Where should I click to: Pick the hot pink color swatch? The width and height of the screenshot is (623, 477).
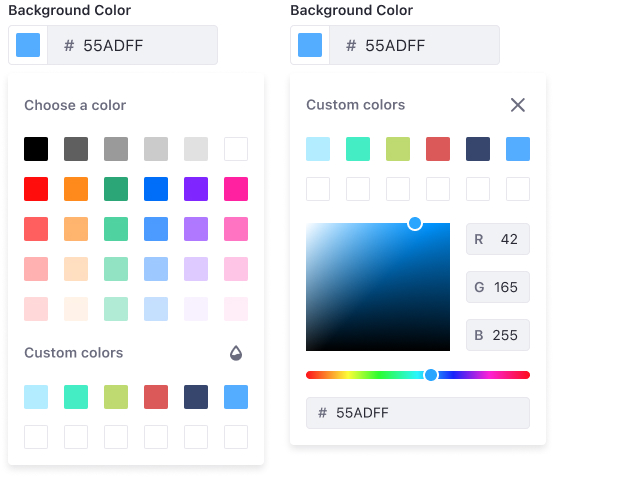coord(236,189)
